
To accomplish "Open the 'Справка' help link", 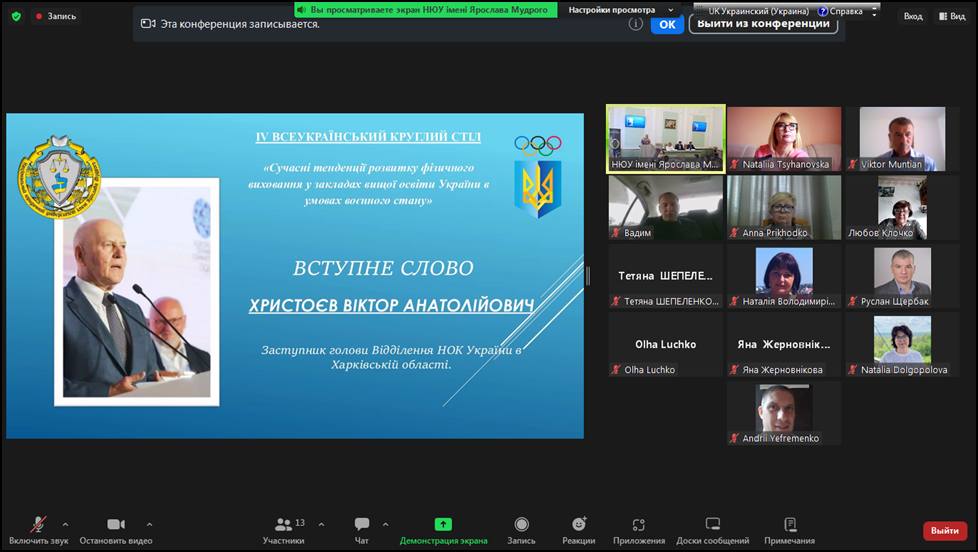I will pyautogui.click(x=841, y=11).
